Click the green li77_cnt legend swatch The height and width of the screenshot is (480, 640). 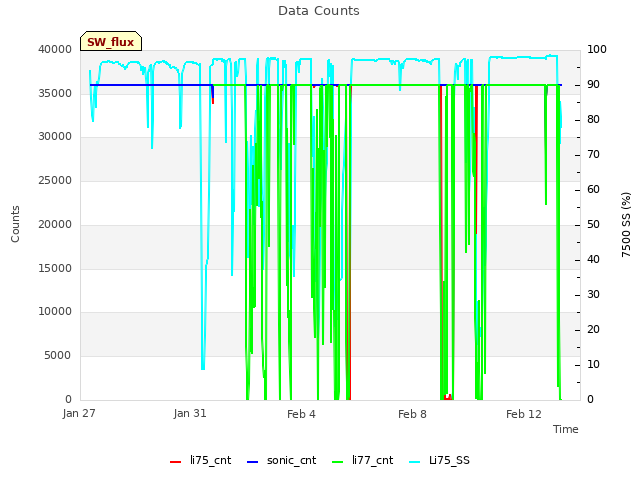338,462
